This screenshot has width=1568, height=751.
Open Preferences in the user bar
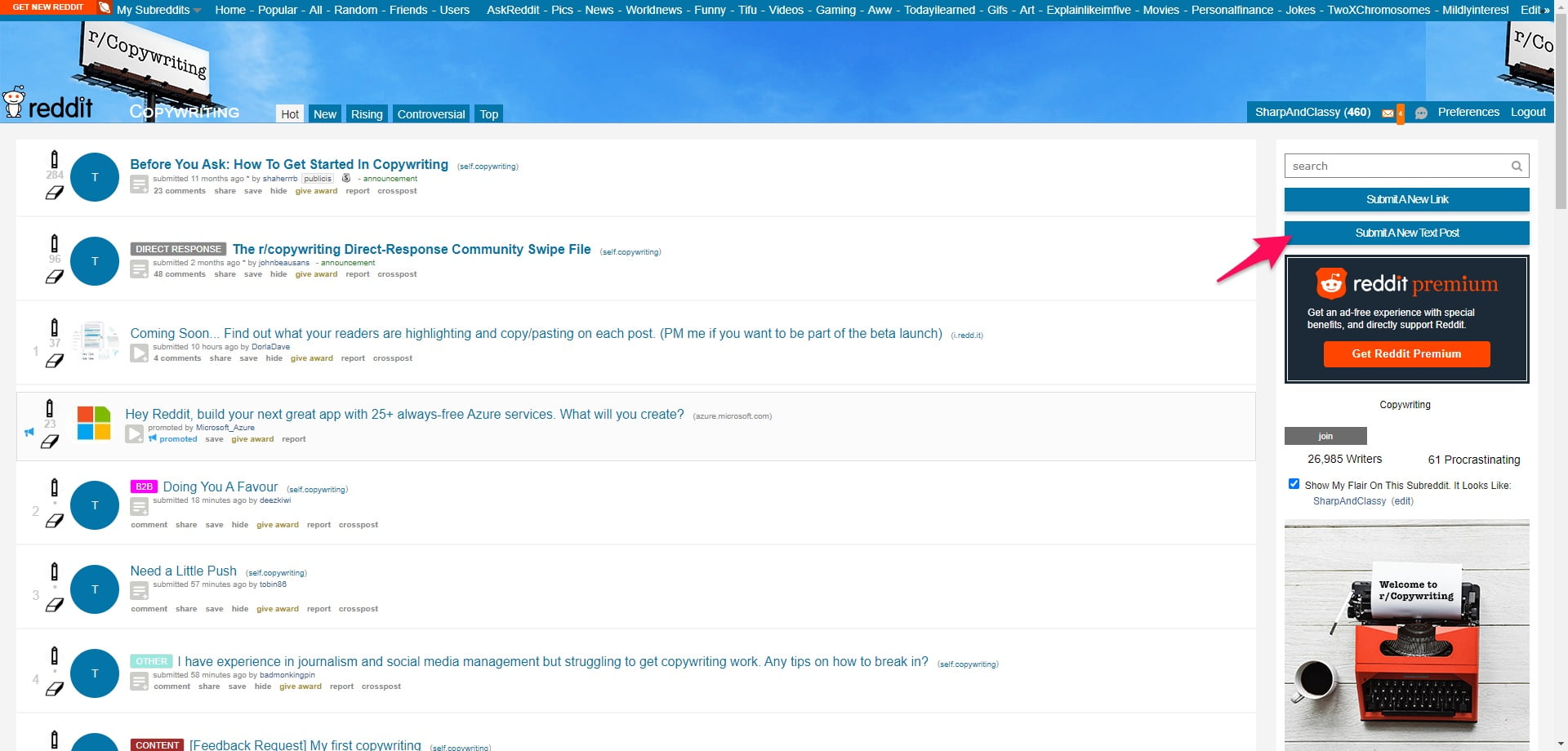tap(1468, 112)
